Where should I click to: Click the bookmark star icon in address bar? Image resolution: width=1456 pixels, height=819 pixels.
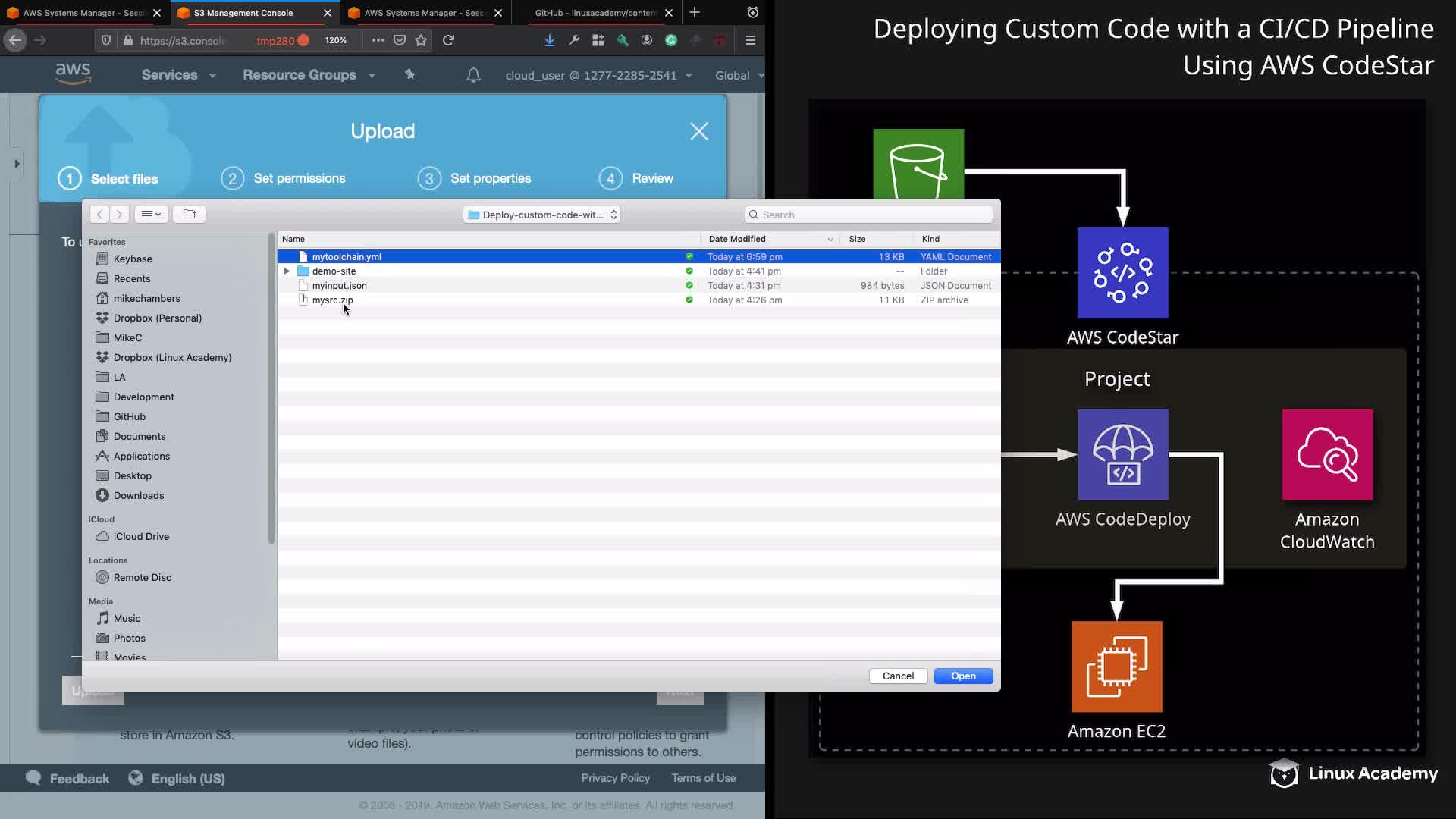[422, 40]
